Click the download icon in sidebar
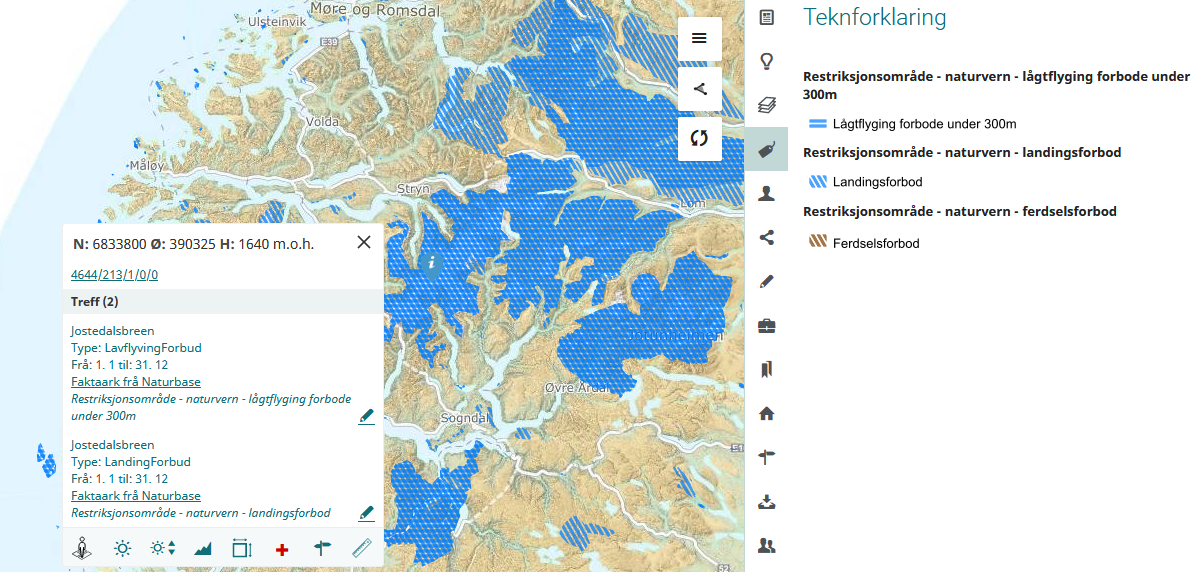 pyautogui.click(x=767, y=501)
